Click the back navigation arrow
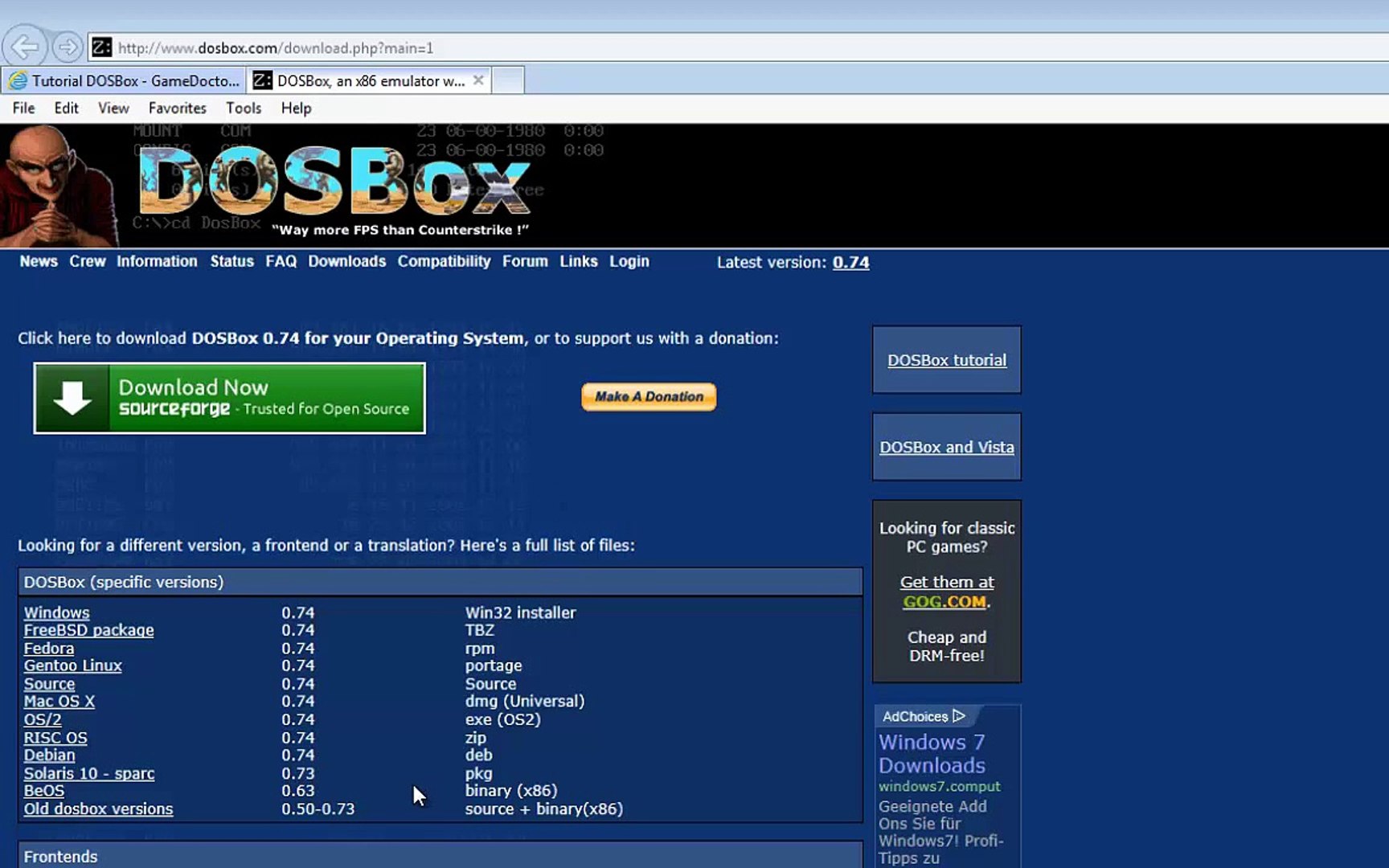Image resolution: width=1389 pixels, height=868 pixels. coord(25,47)
